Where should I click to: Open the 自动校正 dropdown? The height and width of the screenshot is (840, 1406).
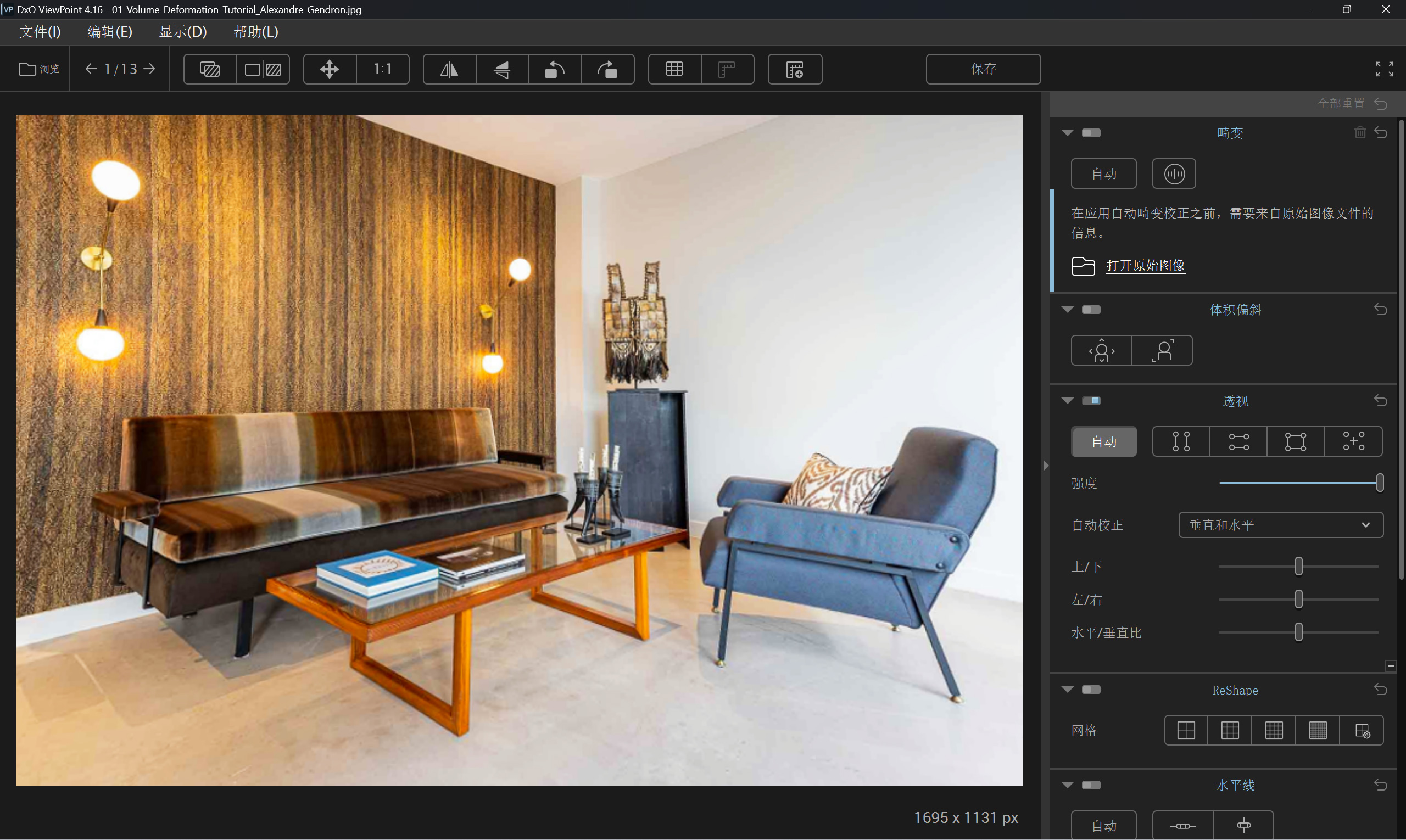coord(1280,525)
